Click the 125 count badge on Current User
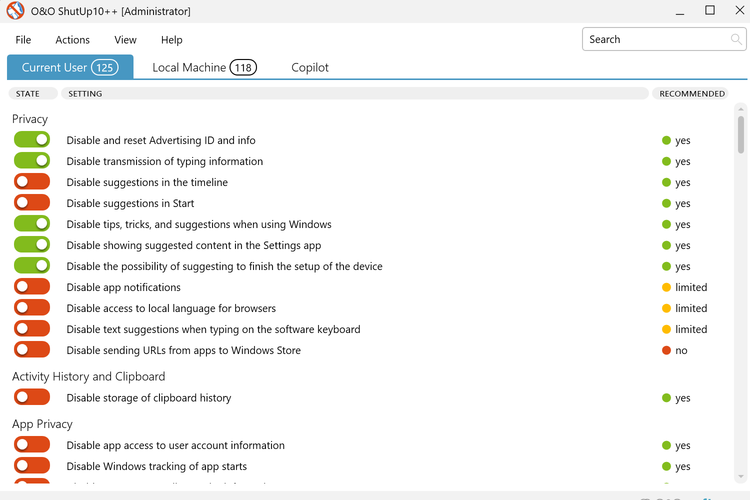The width and height of the screenshot is (750, 500). (105, 68)
